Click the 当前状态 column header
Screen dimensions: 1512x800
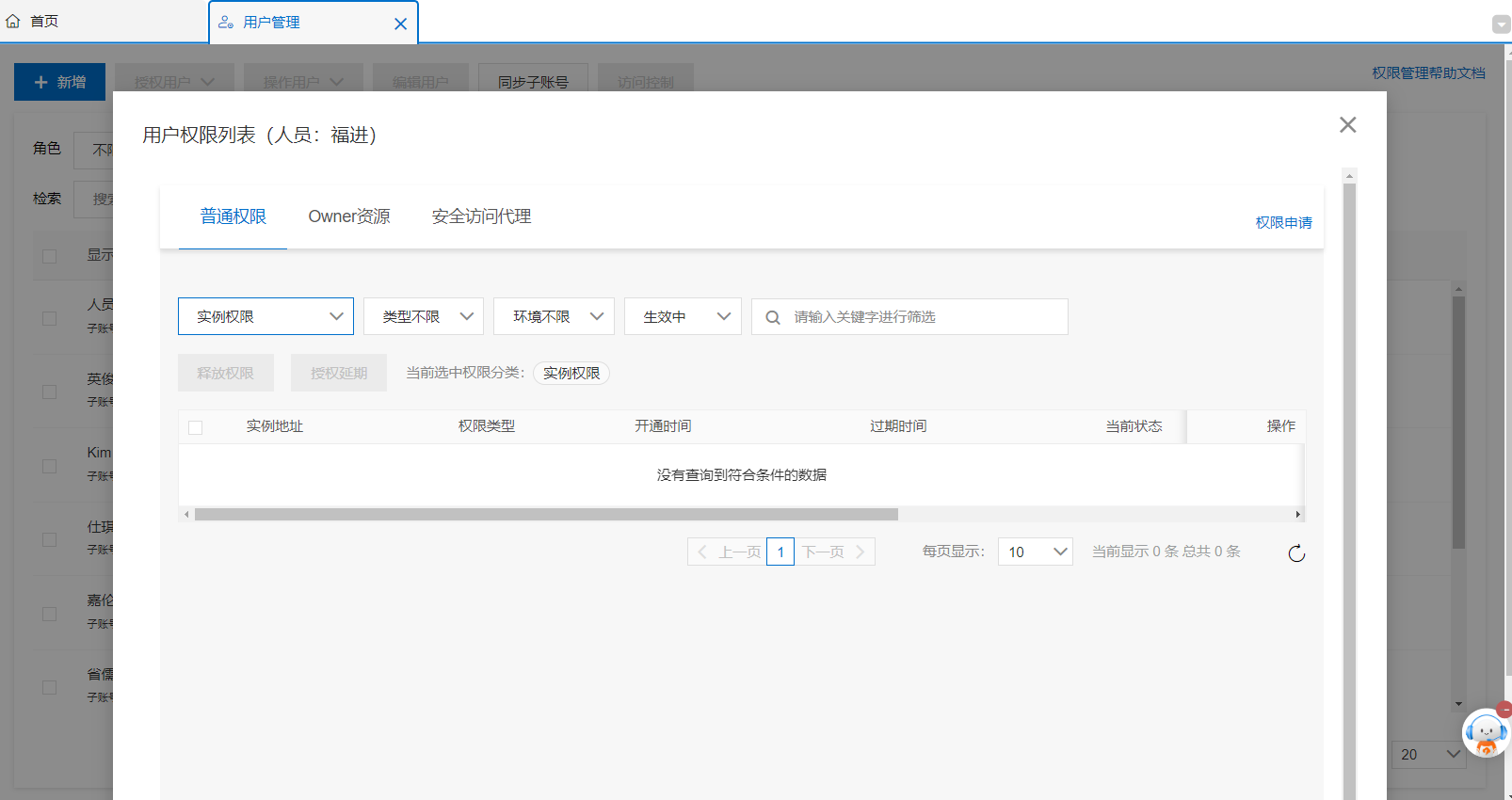(x=1134, y=426)
